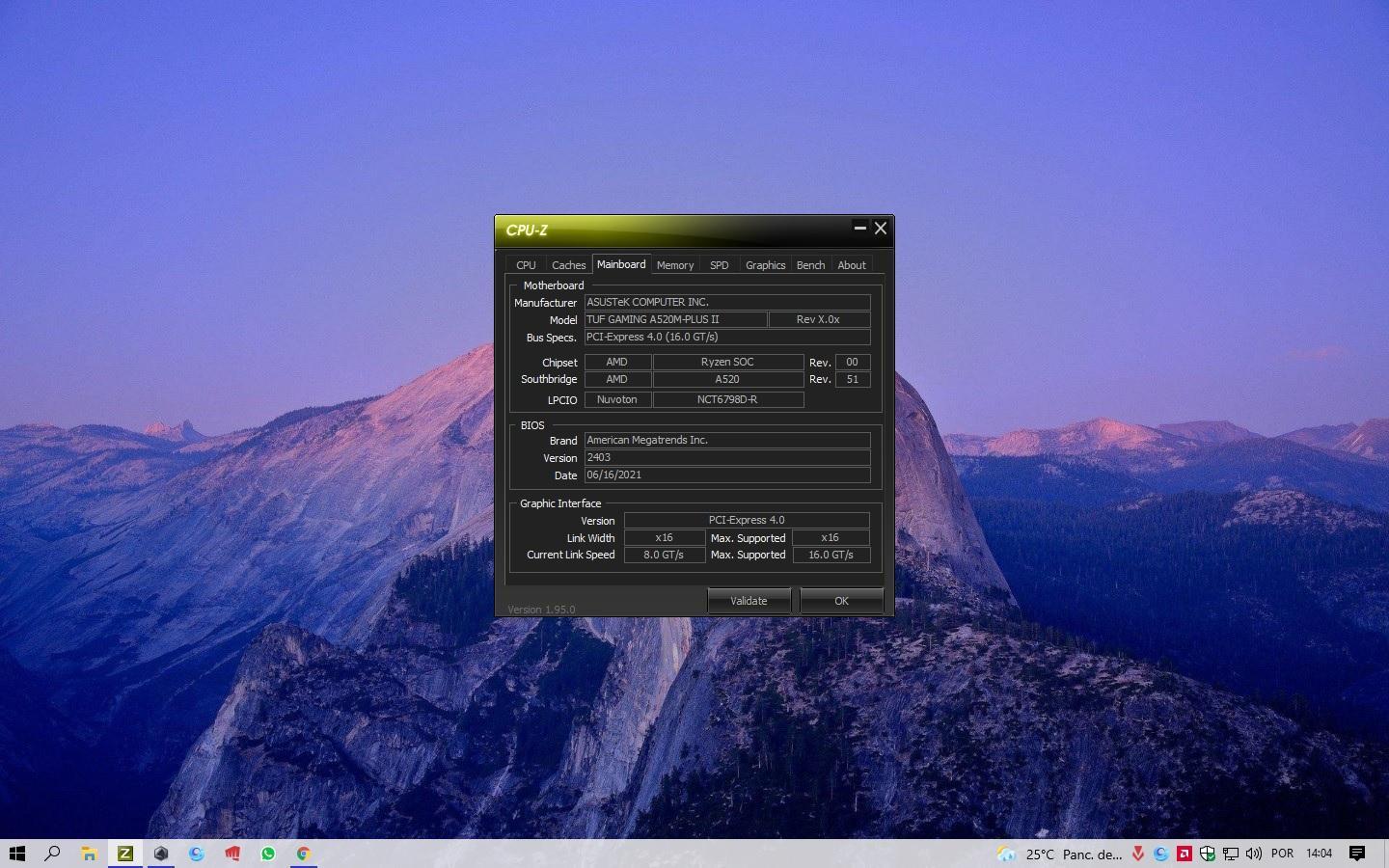Viewport: 1389px width, 868px height.
Task: Click the American Megatrends Inc. BIOS brand field
Action: pos(727,441)
